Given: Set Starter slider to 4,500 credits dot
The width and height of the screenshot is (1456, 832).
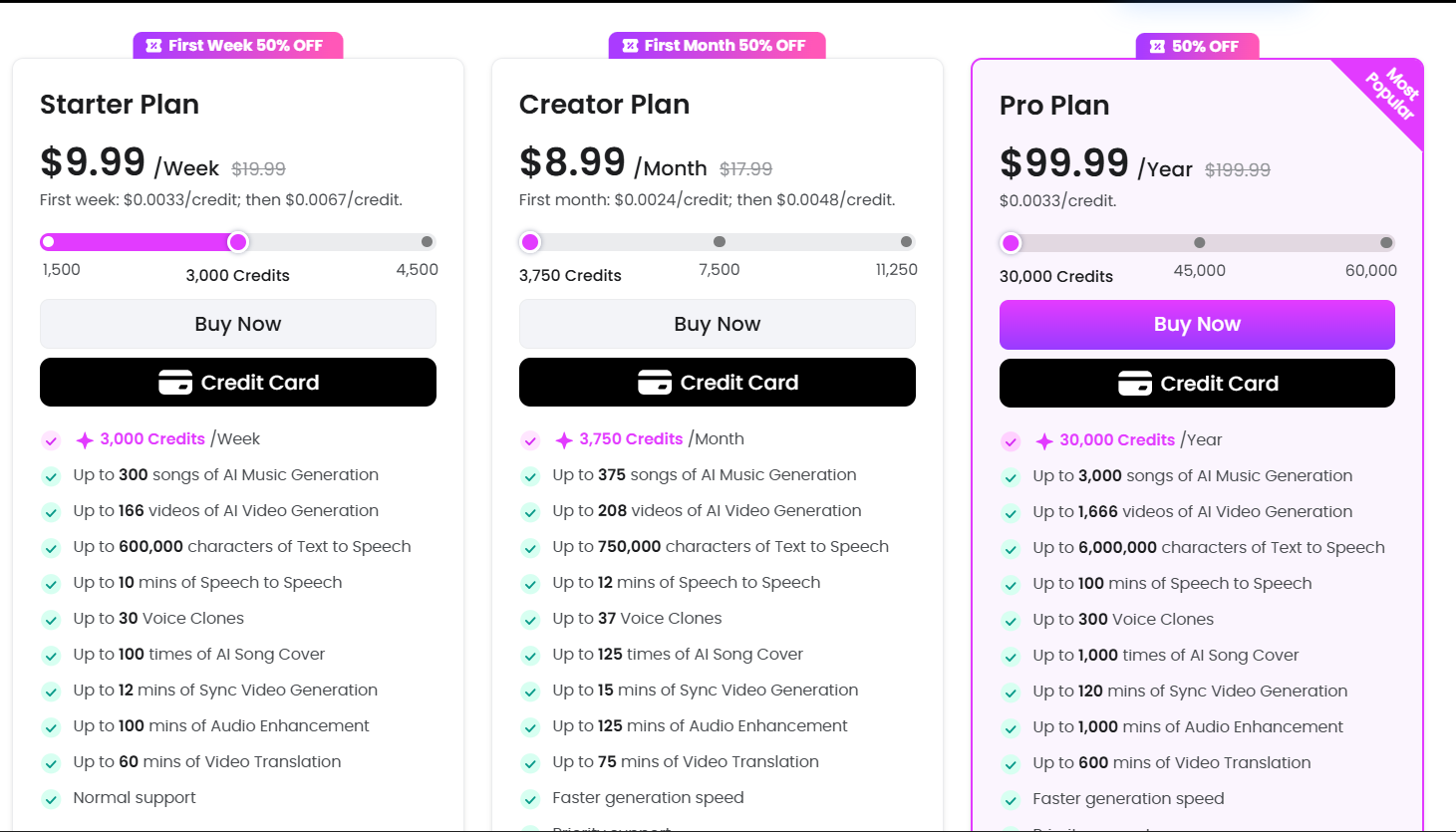Looking at the screenshot, I should pos(427,242).
